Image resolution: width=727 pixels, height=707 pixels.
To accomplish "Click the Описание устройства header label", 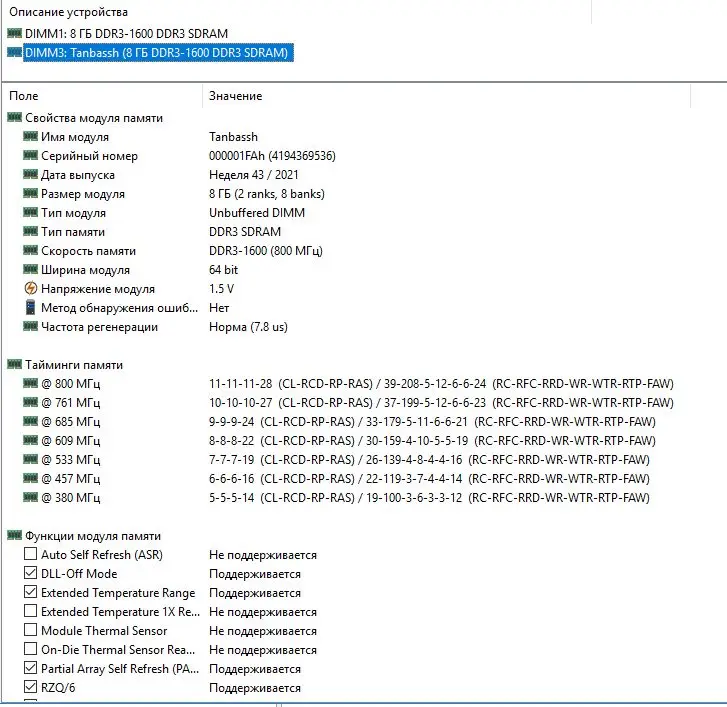I will [68, 12].
